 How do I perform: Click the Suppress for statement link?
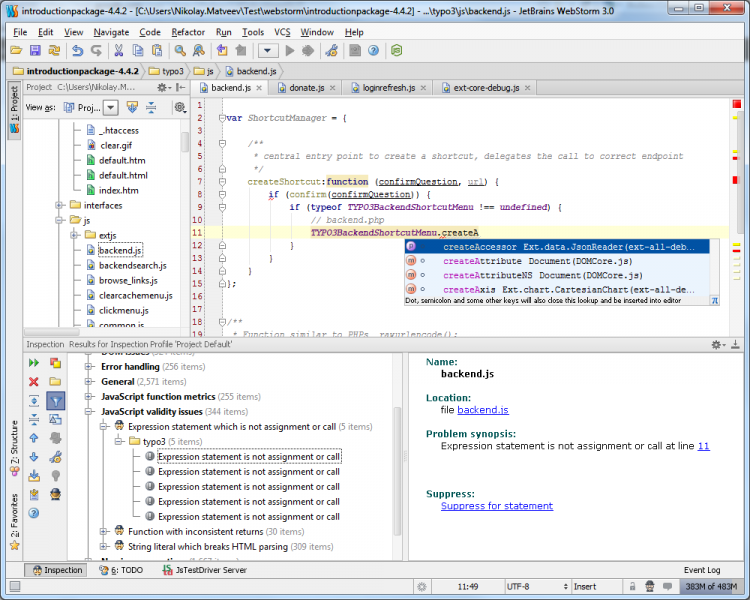(x=496, y=506)
